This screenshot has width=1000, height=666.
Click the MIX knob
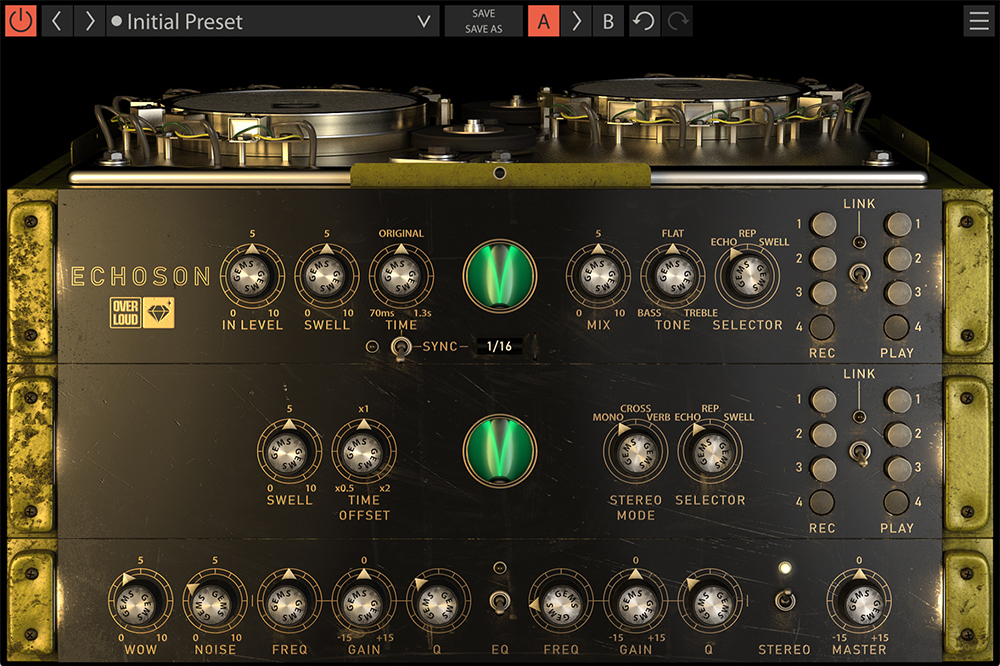[x=598, y=276]
